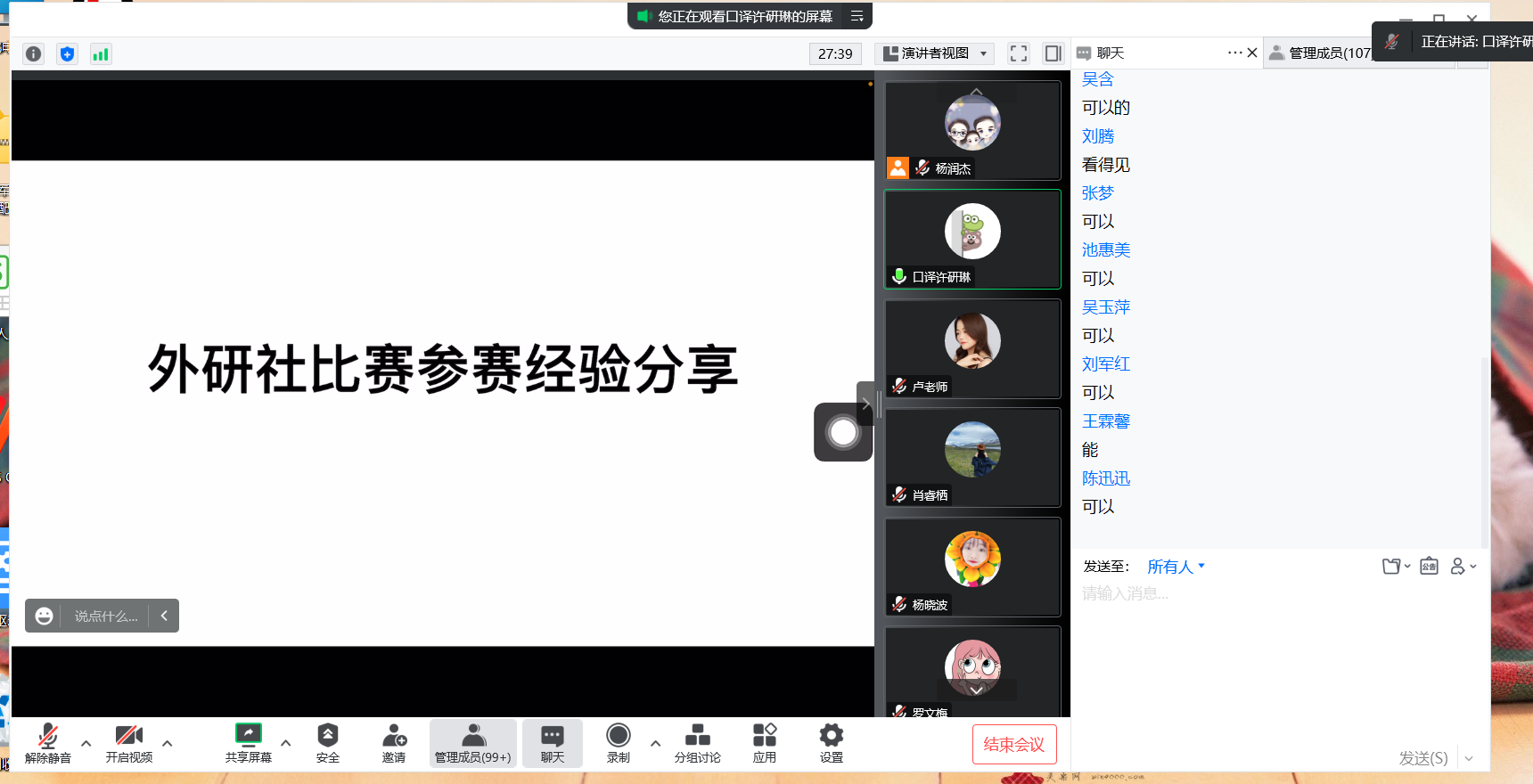Click the emoji smiley in the comment bar
Image resolution: width=1533 pixels, height=784 pixels.
[x=44, y=616]
